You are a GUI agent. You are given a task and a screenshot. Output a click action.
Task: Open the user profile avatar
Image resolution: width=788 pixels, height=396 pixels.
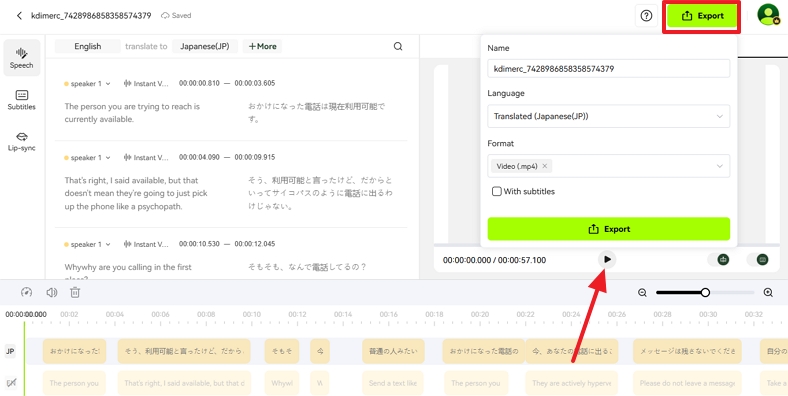768,15
